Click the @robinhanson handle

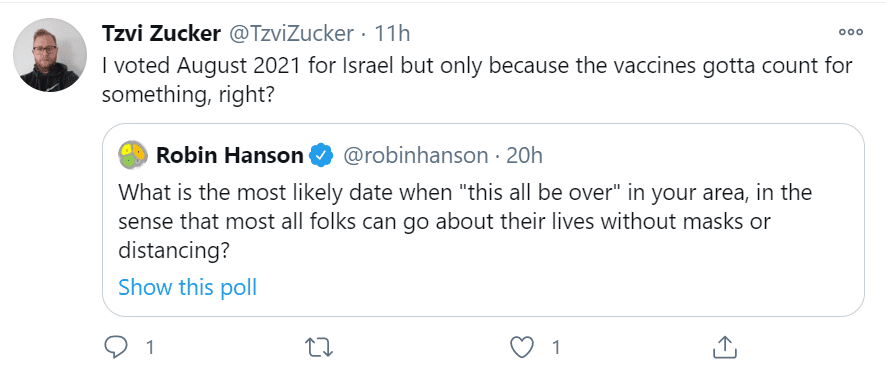pos(416,155)
